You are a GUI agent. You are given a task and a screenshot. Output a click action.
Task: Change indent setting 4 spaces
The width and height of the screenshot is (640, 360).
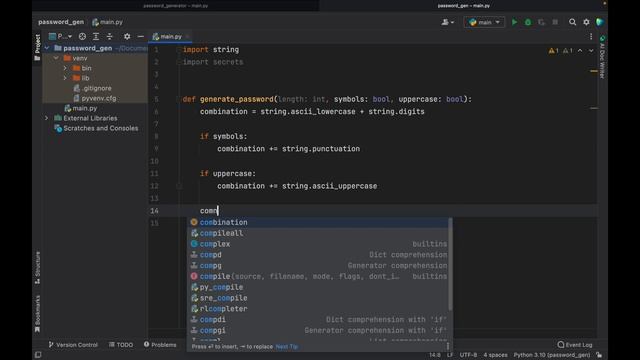495,355
